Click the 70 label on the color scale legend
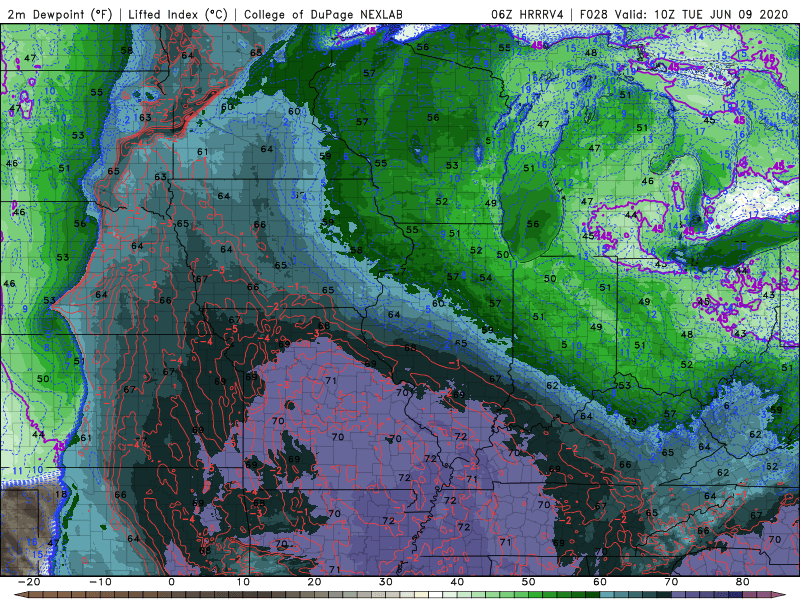The width and height of the screenshot is (800, 600). coord(671,582)
